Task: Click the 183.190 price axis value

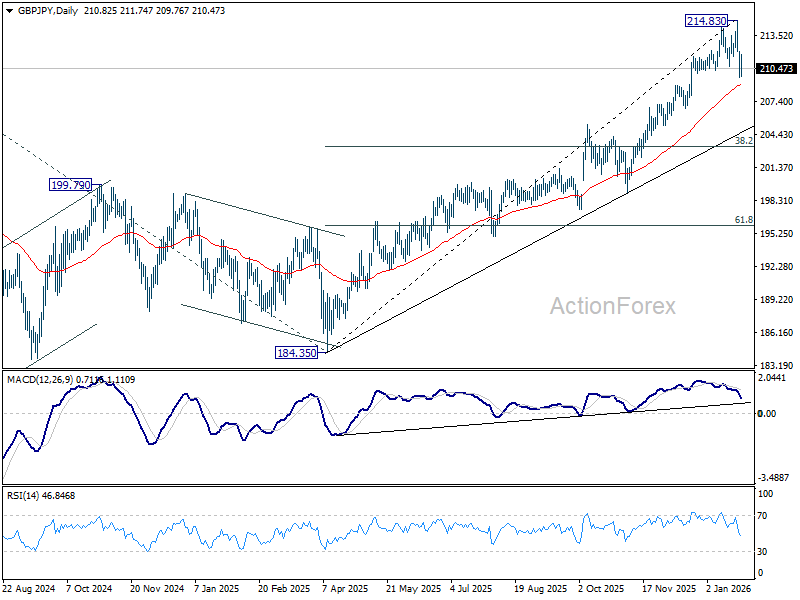Action: (x=776, y=366)
